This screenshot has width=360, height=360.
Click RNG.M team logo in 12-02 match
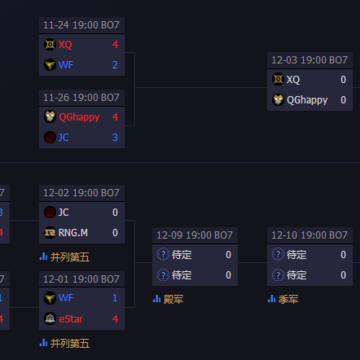(50, 233)
